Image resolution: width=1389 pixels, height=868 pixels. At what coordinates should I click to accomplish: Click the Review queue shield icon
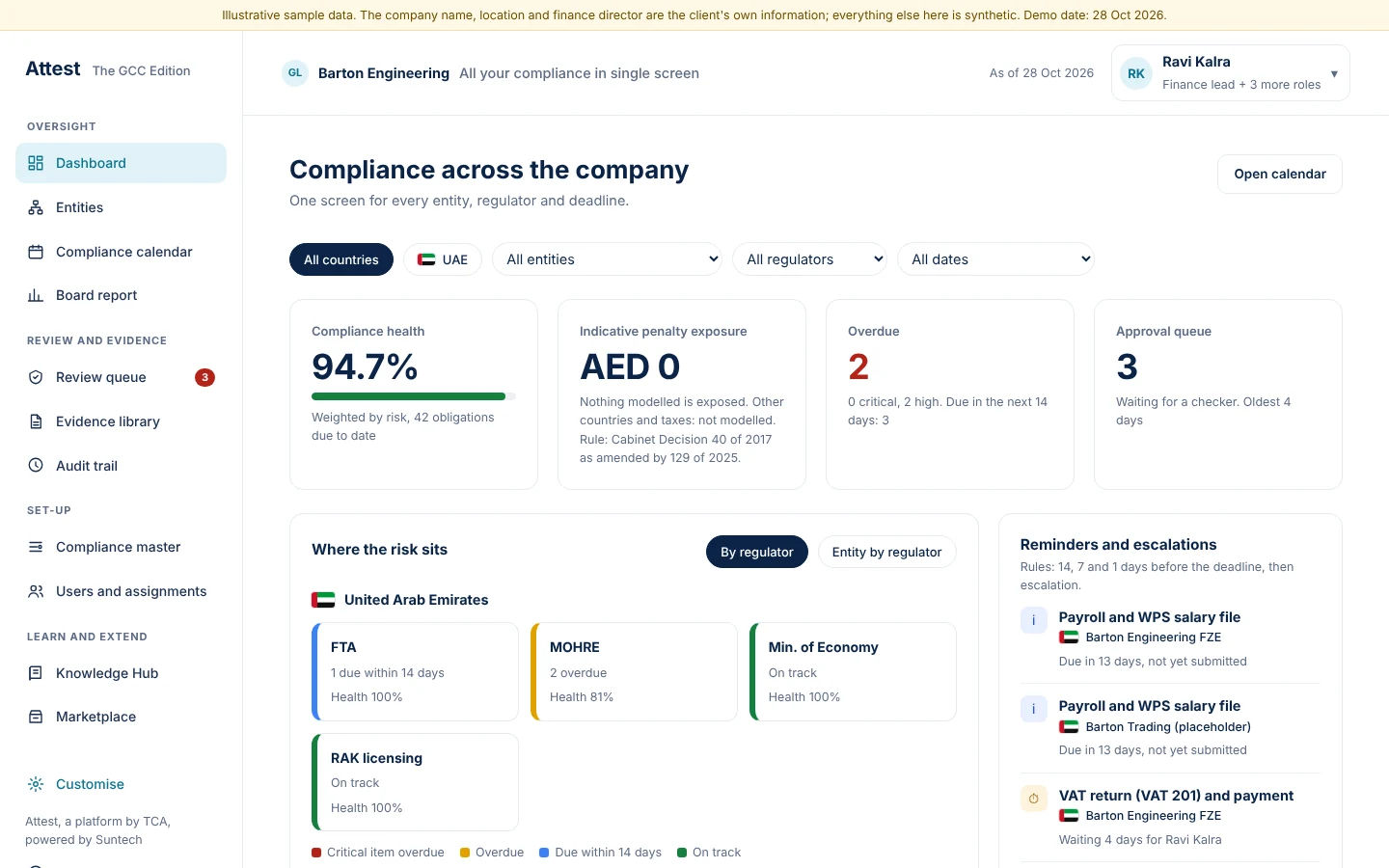point(36,377)
